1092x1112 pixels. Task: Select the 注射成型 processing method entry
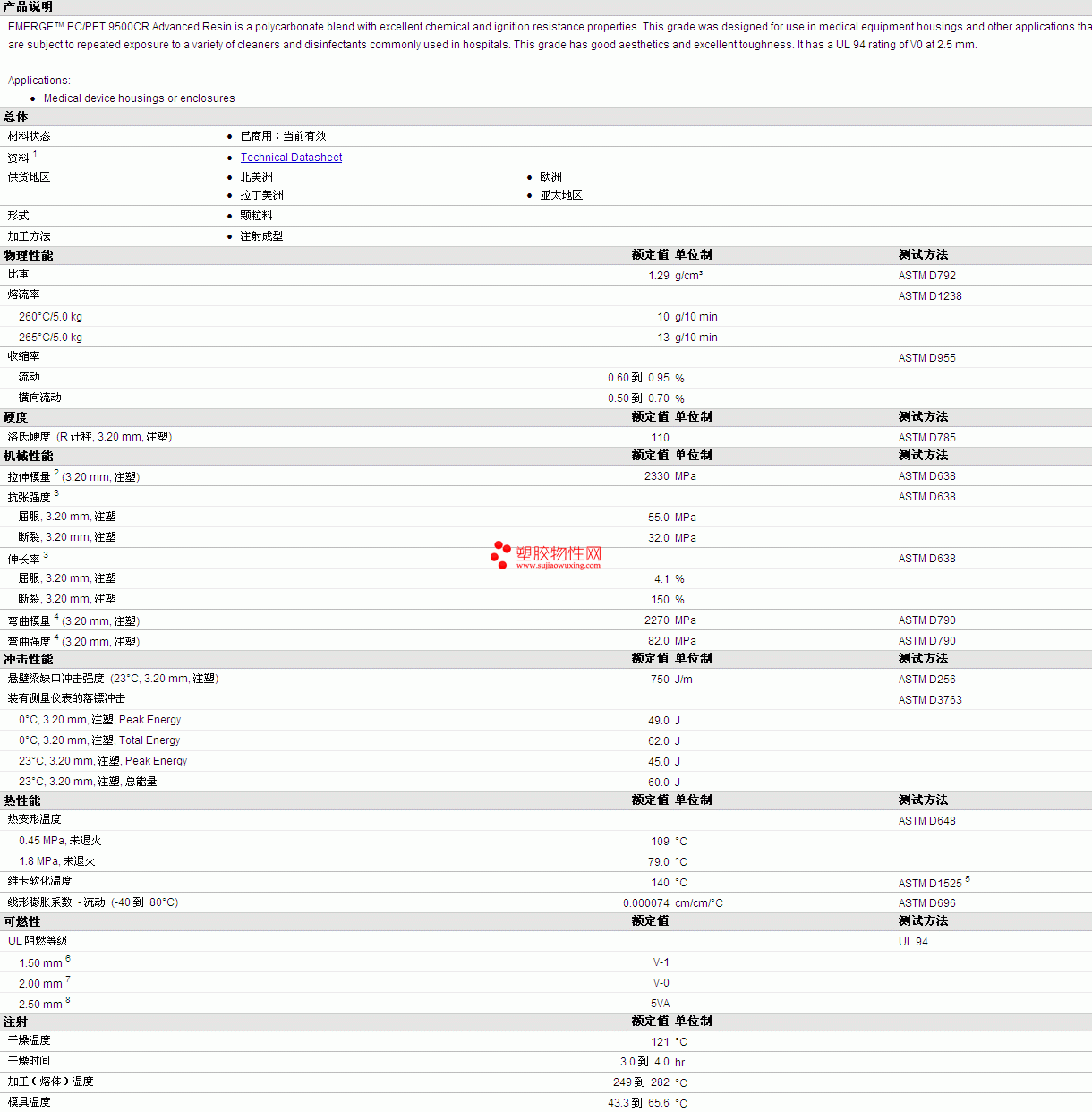click(x=261, y=236)
